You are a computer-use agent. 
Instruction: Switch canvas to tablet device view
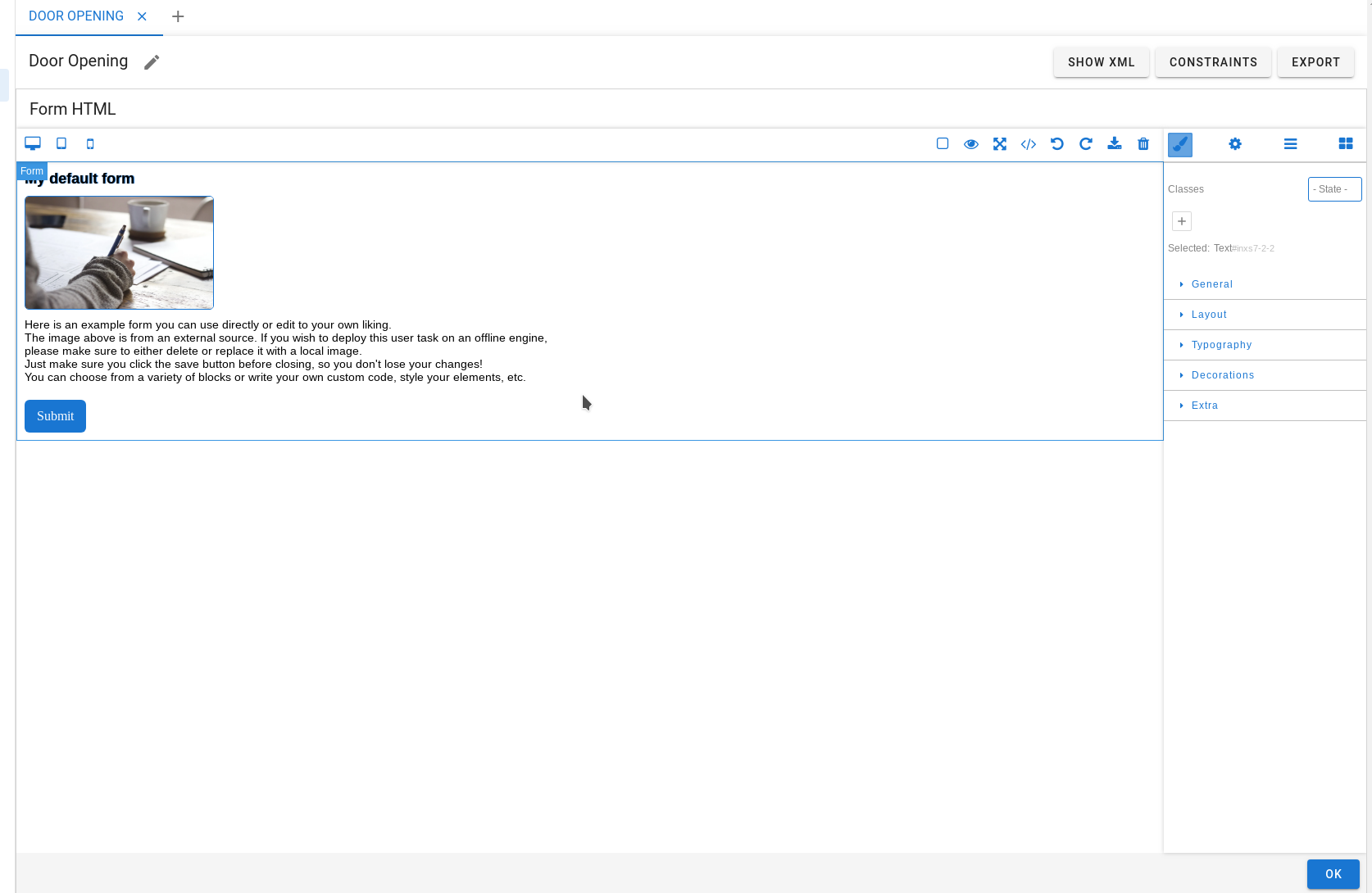pyautogui.click(x=61, y=143)
